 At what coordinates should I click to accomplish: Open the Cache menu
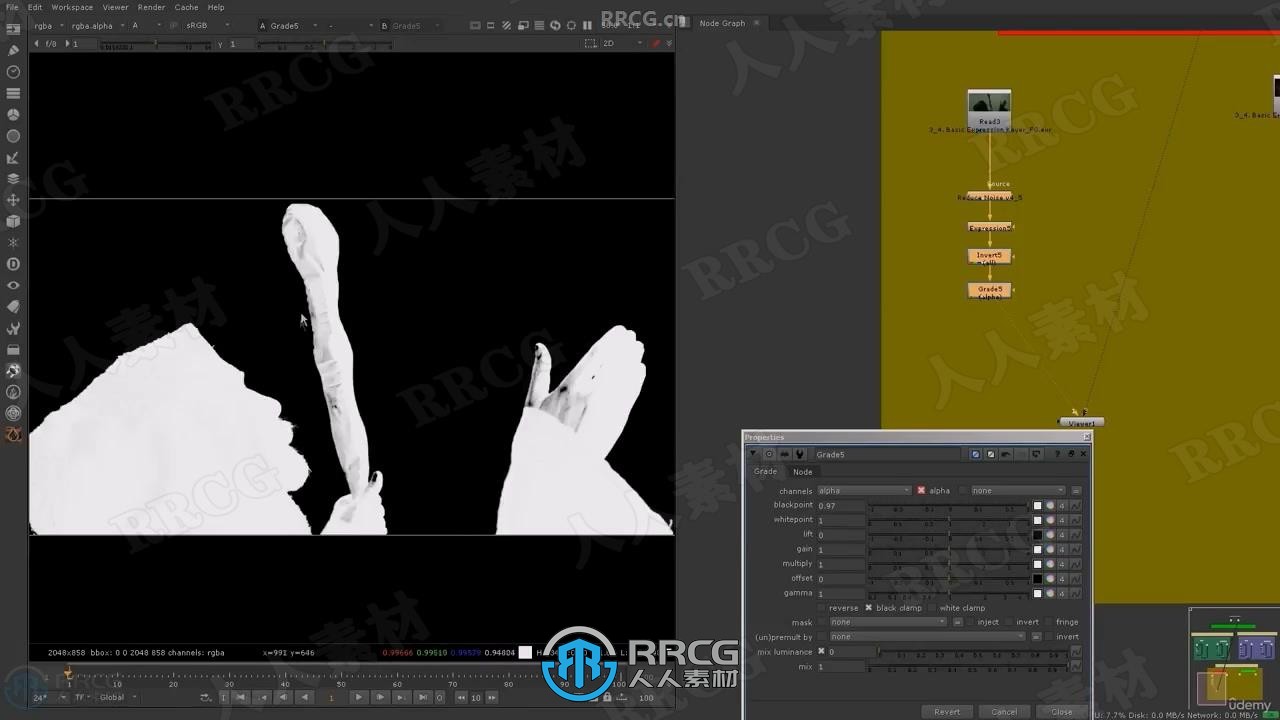tap(186, 7)
